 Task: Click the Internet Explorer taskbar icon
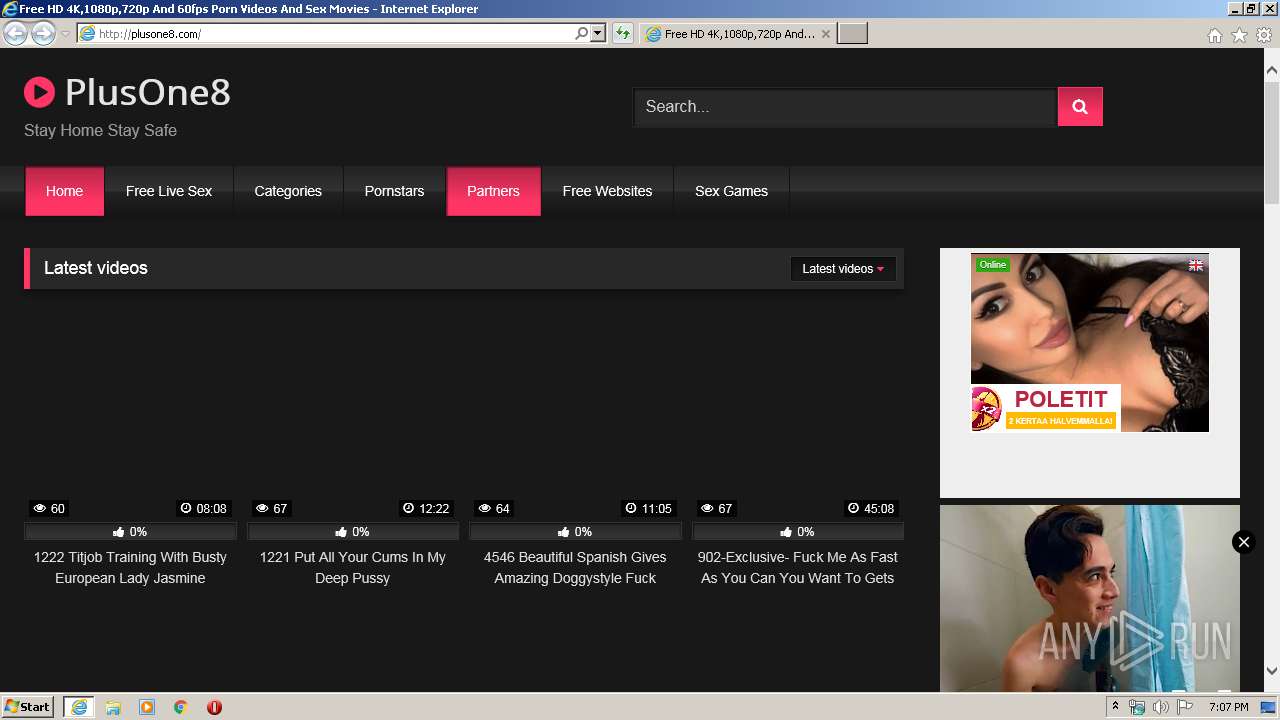point(79,707)
